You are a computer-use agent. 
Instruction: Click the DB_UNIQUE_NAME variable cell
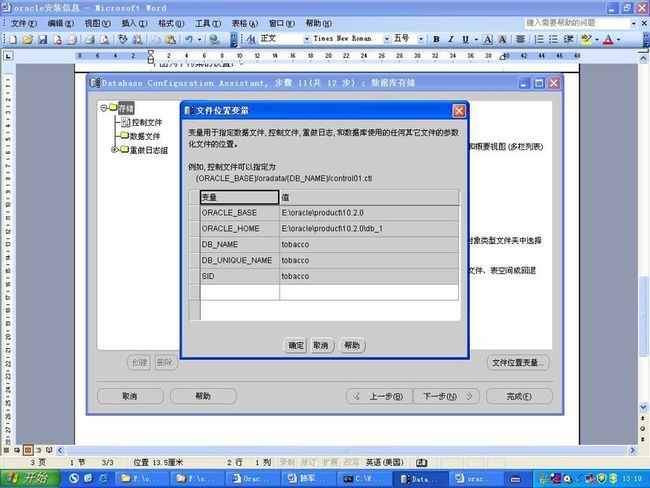[x=239, y=260]
